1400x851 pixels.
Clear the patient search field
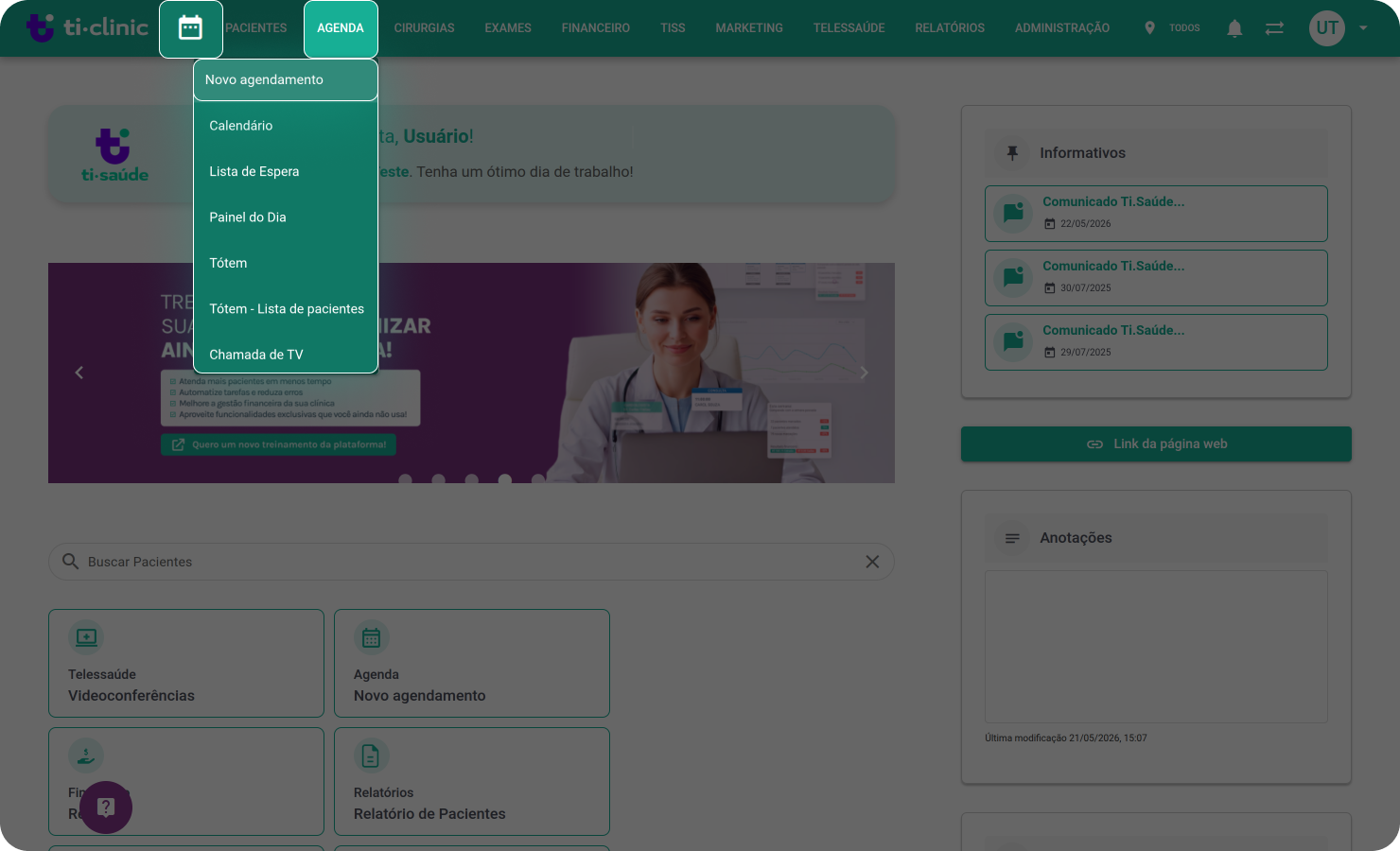pyautogui.click(x=872, y=562)
